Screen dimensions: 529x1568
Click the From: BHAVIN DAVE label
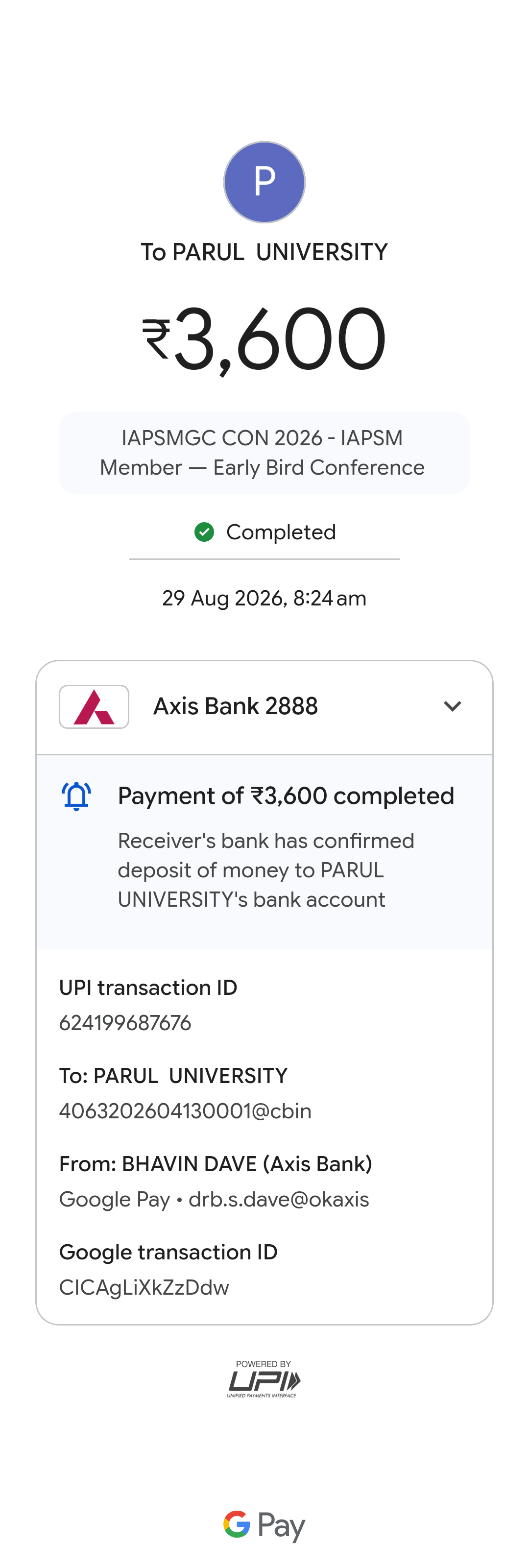coord(216,1164)
